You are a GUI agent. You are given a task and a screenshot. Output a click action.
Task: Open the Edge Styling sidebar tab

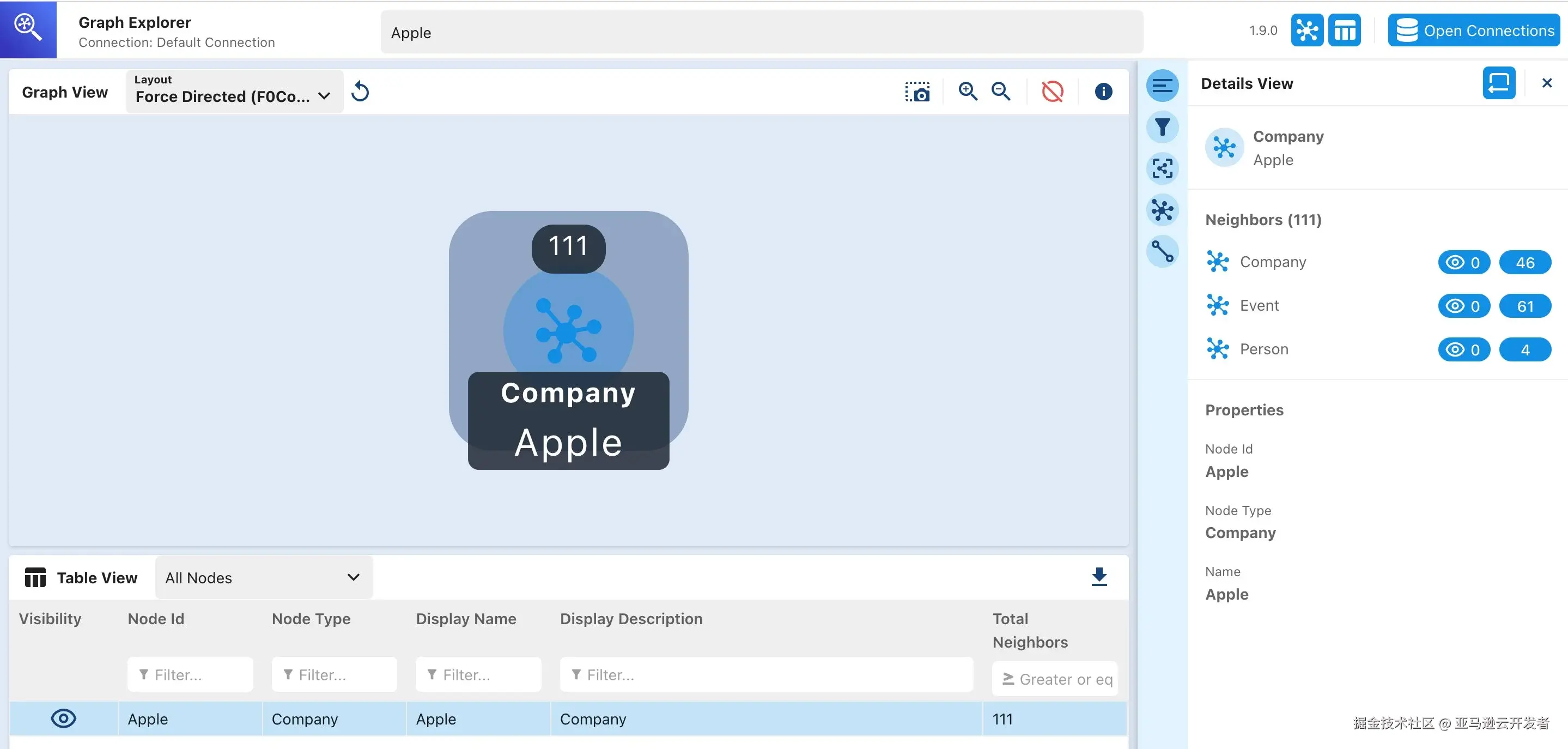[1162, 251]
